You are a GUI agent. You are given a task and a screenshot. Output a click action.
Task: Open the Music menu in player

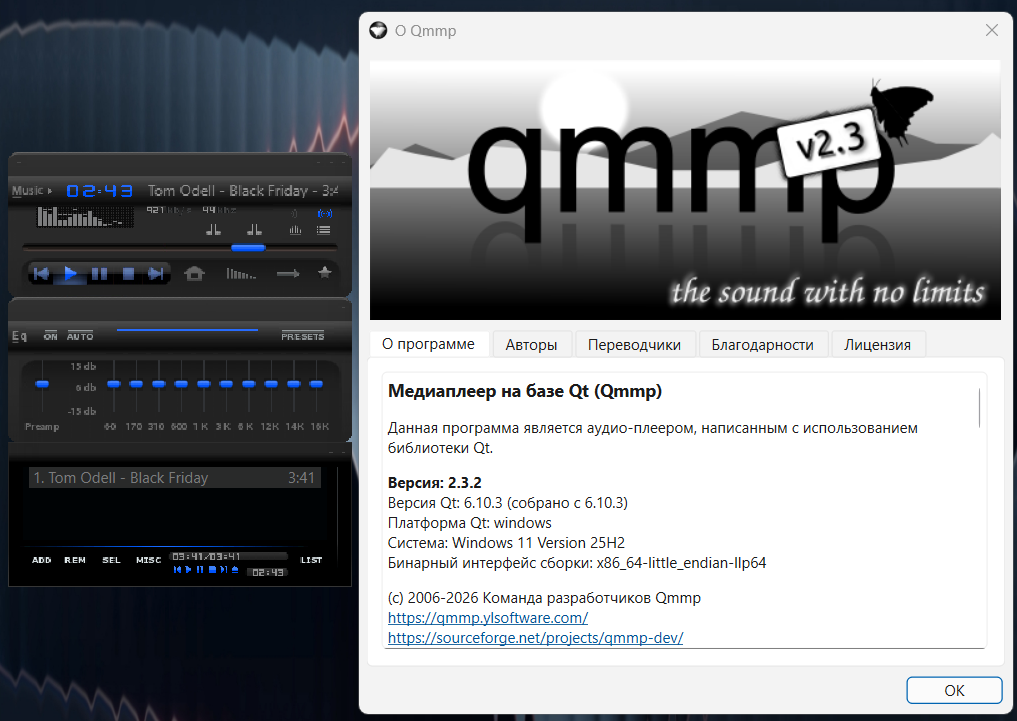click(x=32, y=191)
